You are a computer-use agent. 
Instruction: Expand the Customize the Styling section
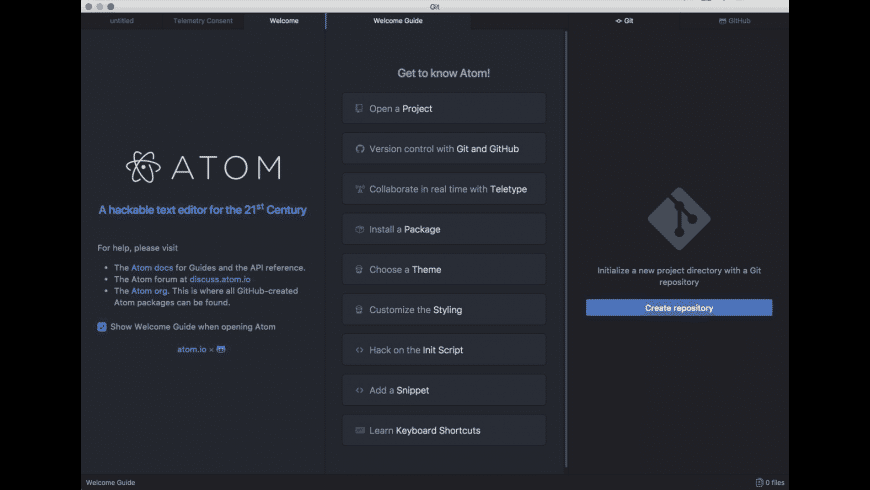444,310
